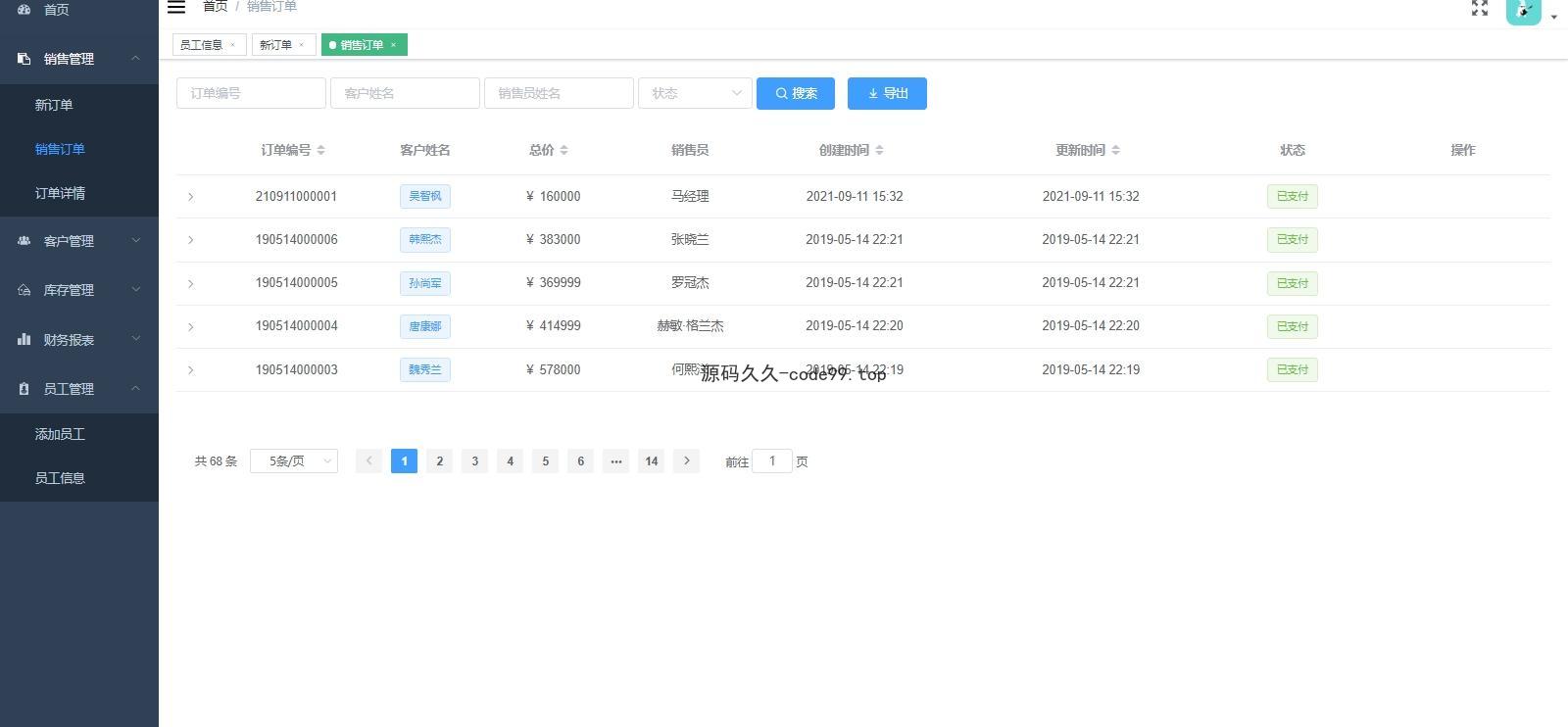Focus the 客户姓名 search field
Viewport: 1568px width, 727px height.
click(x=405, y=93)
